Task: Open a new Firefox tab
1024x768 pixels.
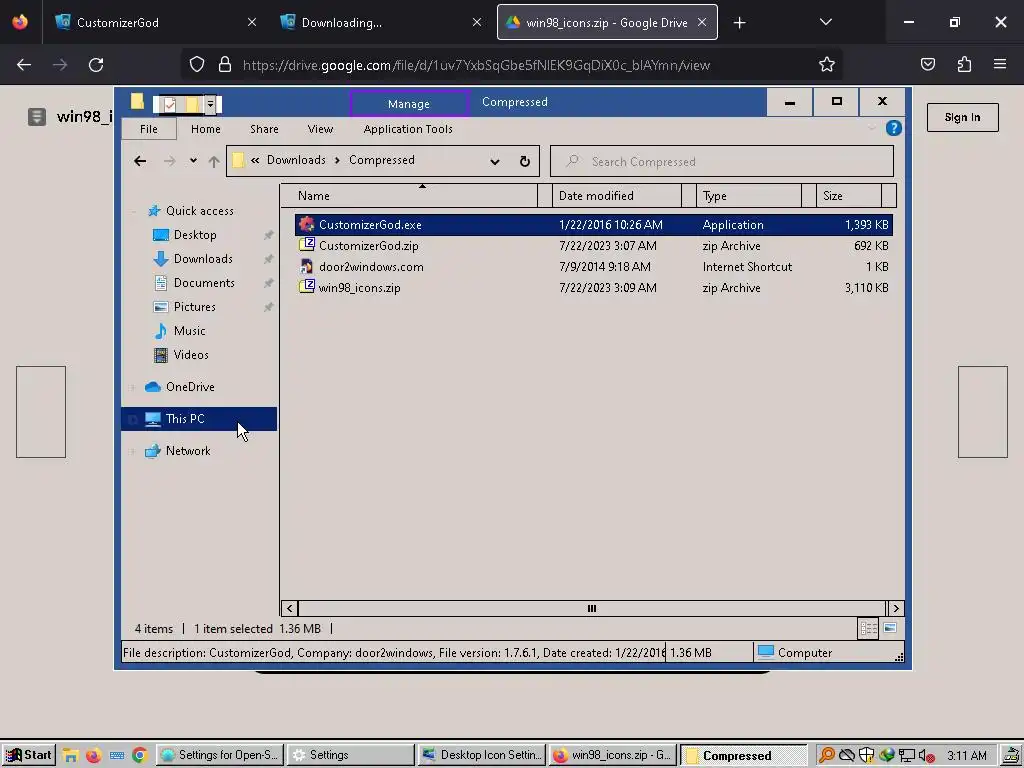Action: click(739, 23)
